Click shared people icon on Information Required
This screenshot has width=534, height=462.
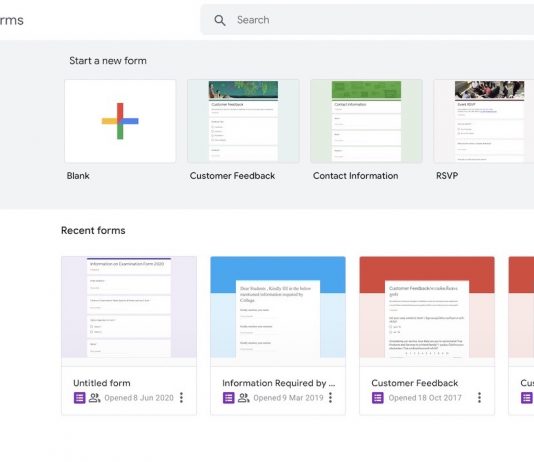(244, 398)
